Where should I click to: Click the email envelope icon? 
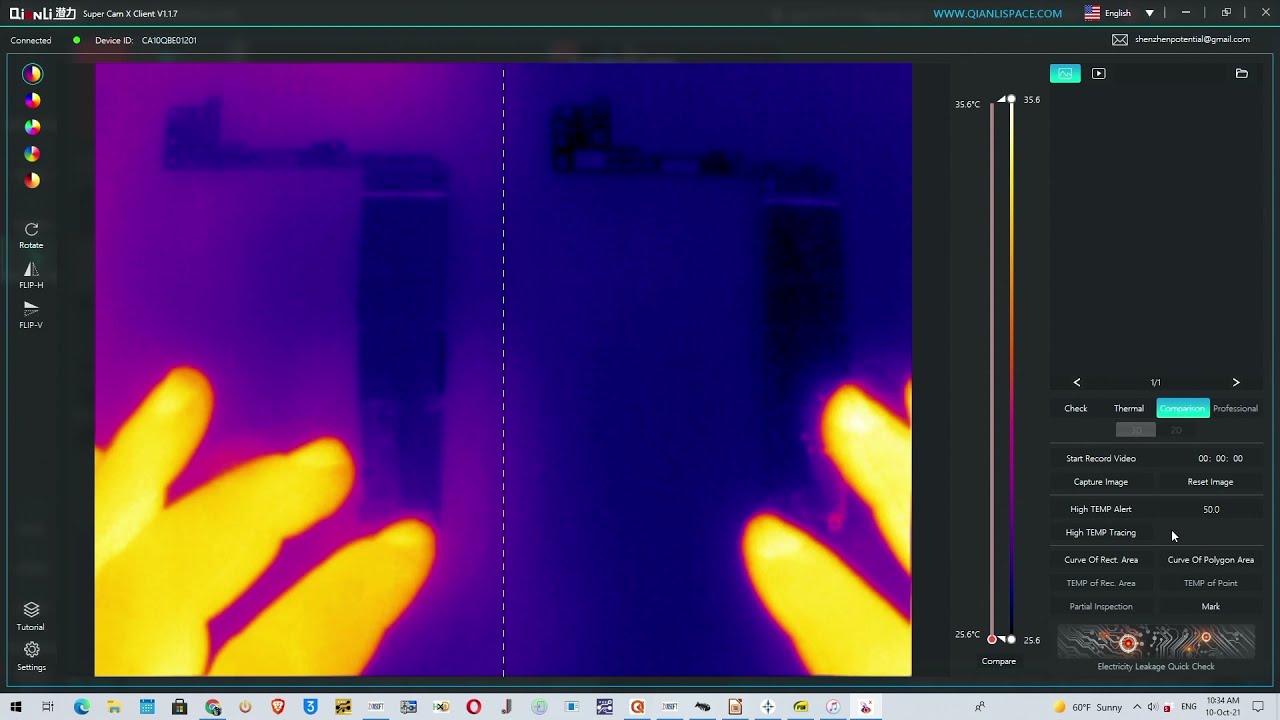coord(1120,40)
